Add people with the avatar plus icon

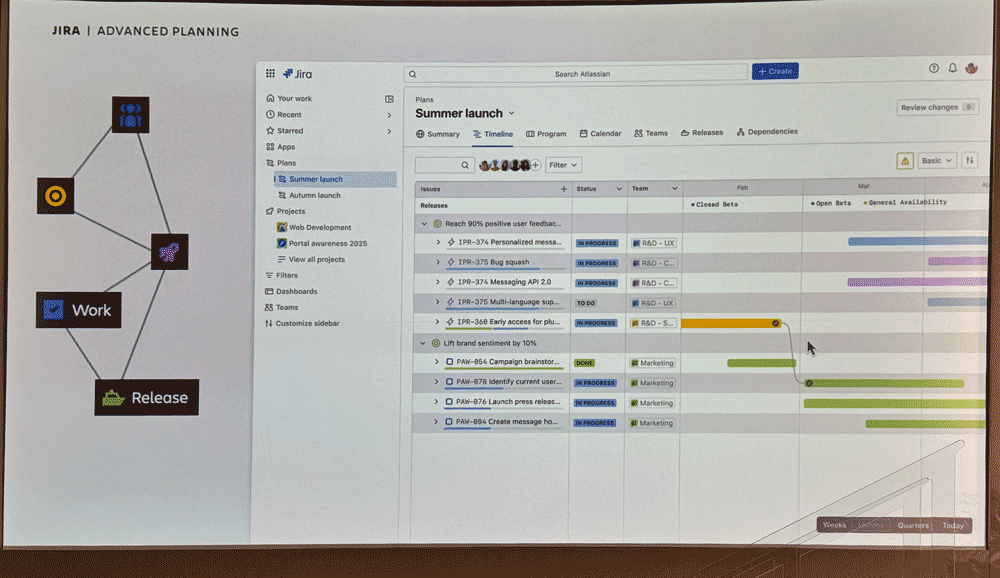click(x=535, y=165)
